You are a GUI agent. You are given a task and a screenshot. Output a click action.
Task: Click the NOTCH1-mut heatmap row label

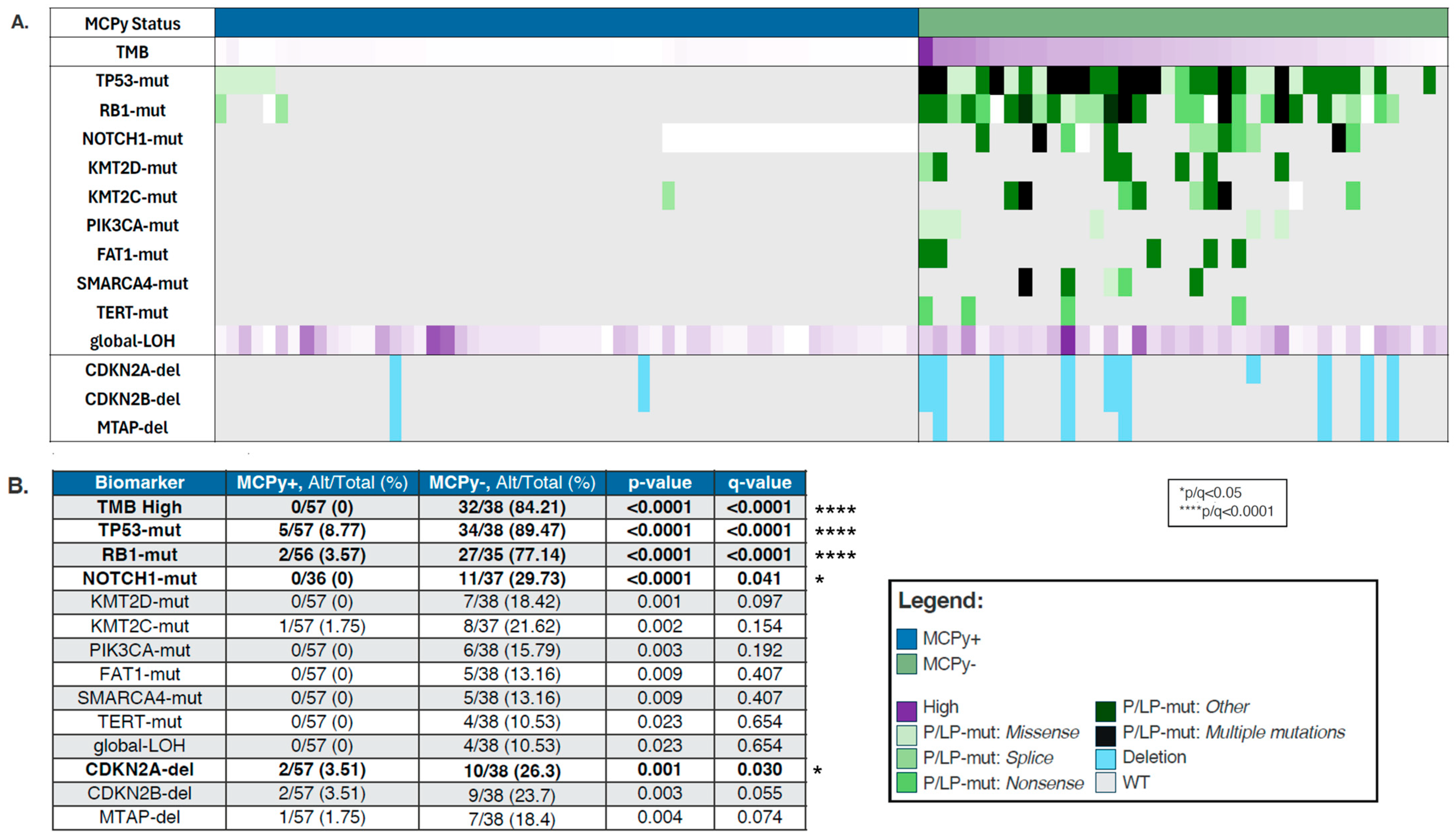pos(132,139)
